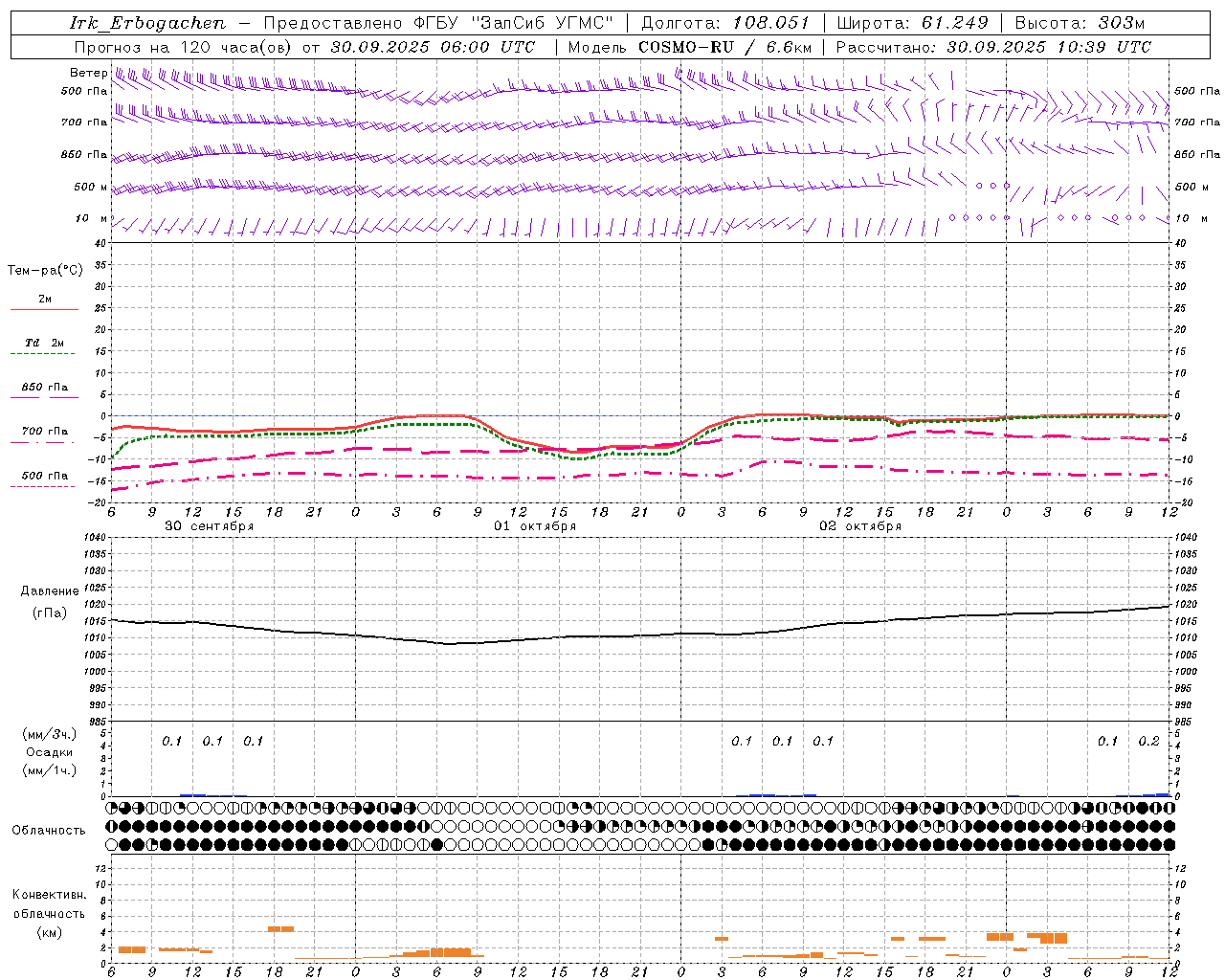
Task: Select the model label COSMO-RU / 6.6км
Action: [725, 47]
